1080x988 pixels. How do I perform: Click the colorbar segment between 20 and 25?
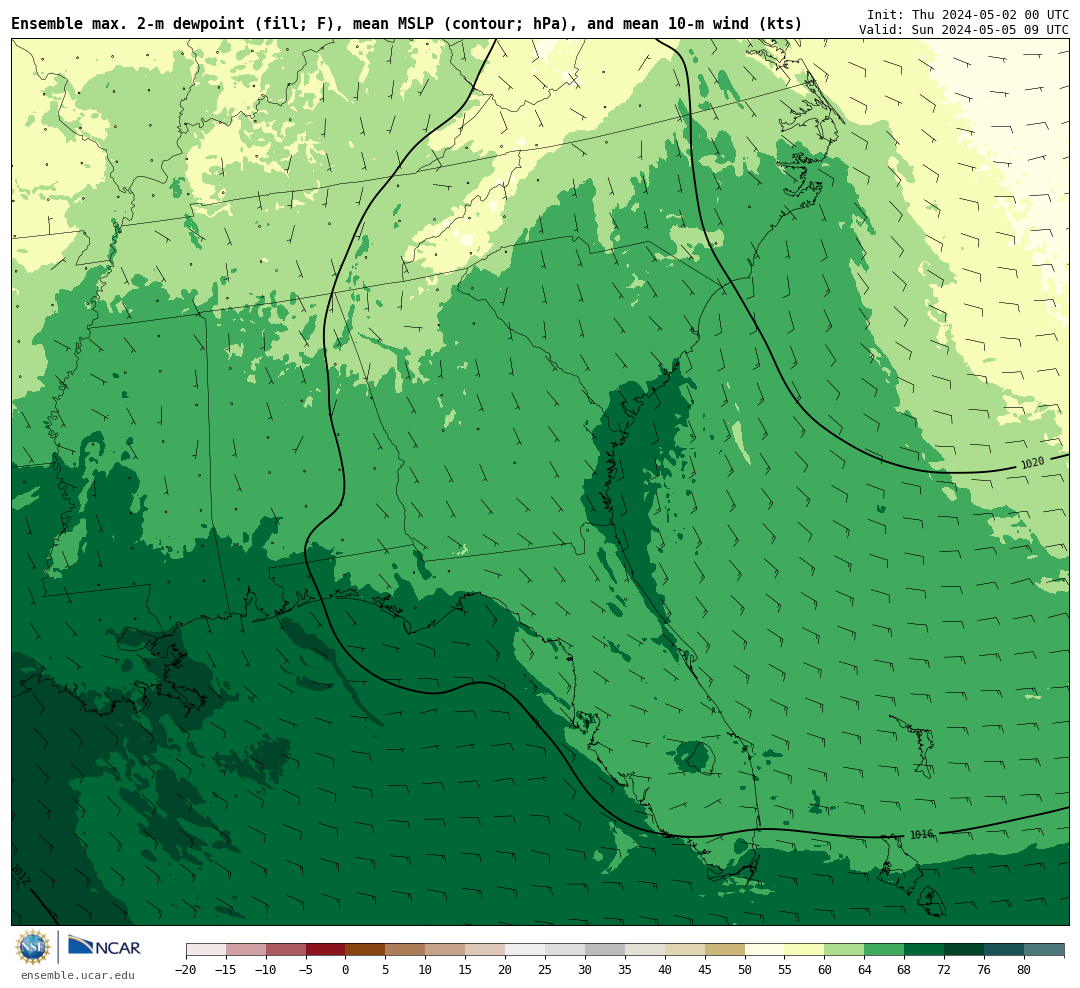(526, 950)
